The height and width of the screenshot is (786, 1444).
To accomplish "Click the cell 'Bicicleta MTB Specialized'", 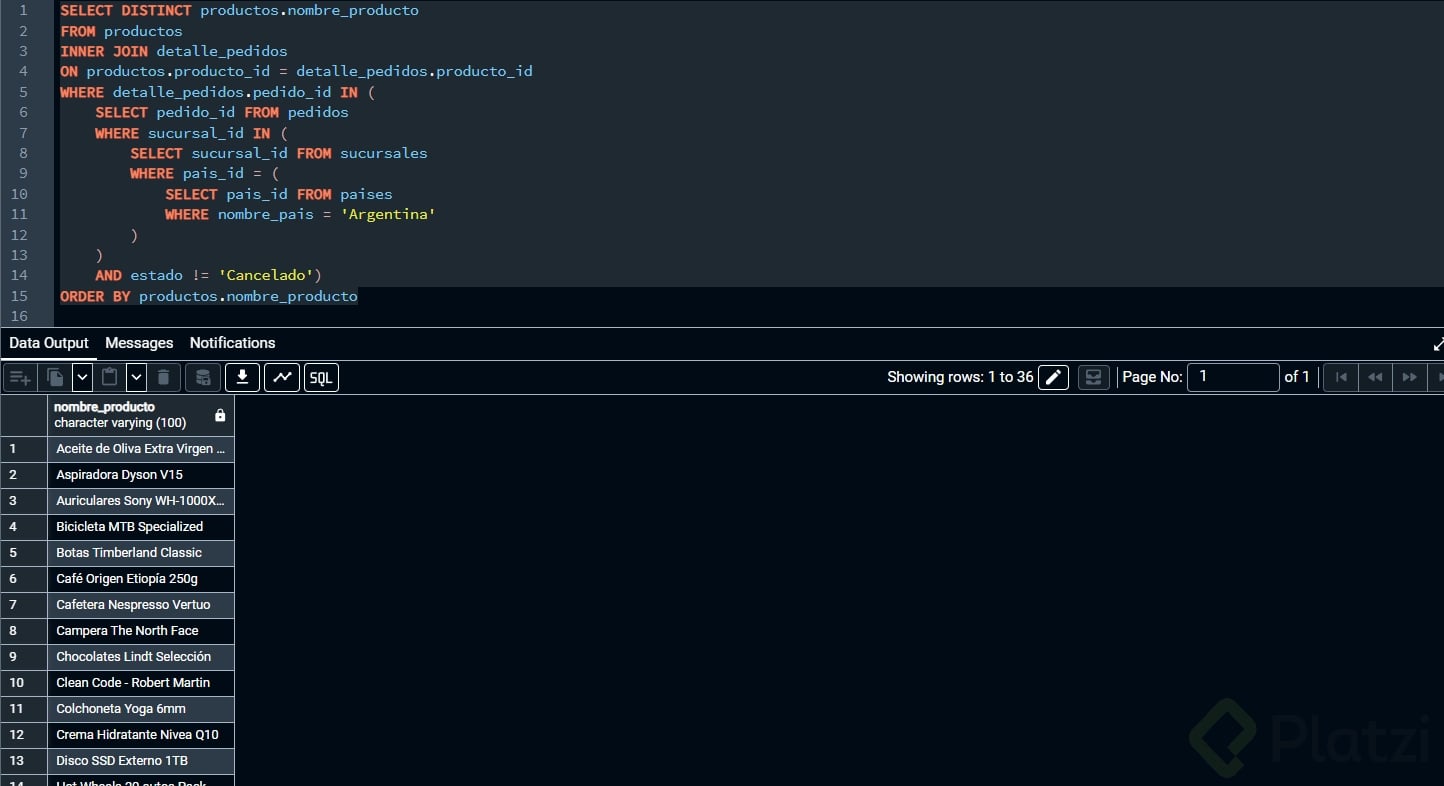I will pos(141,527).
